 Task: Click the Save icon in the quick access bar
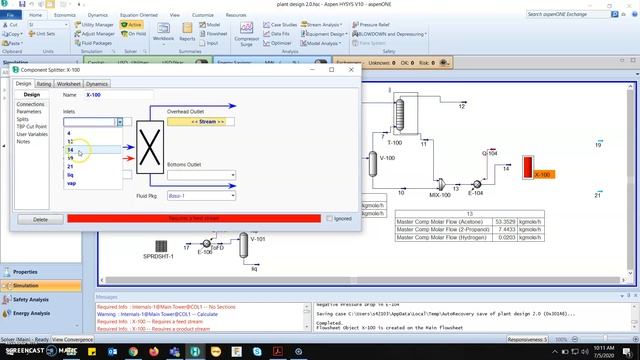[22, 4]
